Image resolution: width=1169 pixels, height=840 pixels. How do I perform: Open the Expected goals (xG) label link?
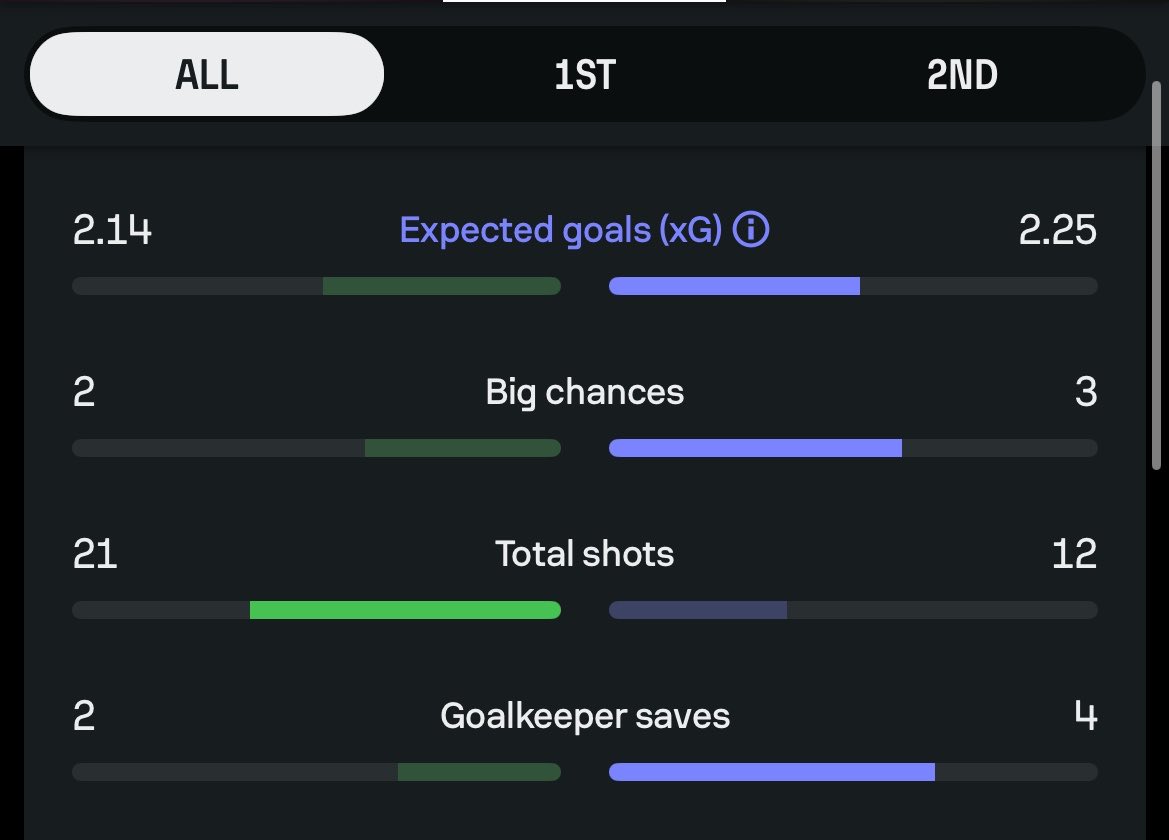pyautogui.click(x=561, y=230)
